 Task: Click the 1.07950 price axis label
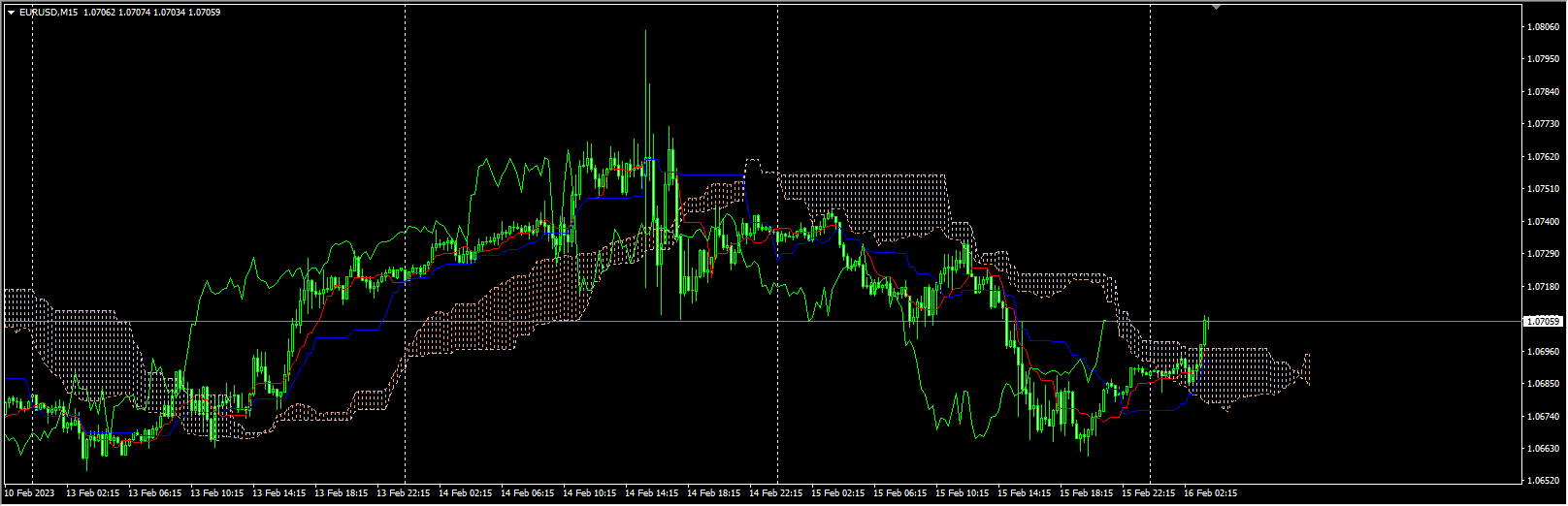[x=1543, y=59]
